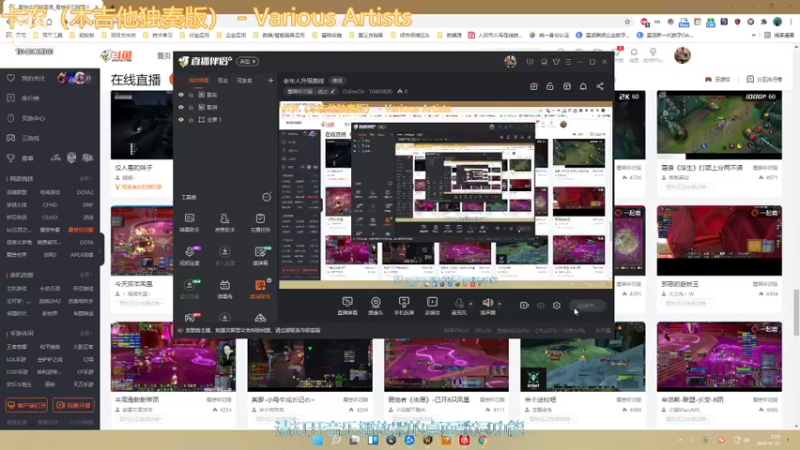
Task: Click the NetEase music icon on taskbar
Action: click(464, 440)
